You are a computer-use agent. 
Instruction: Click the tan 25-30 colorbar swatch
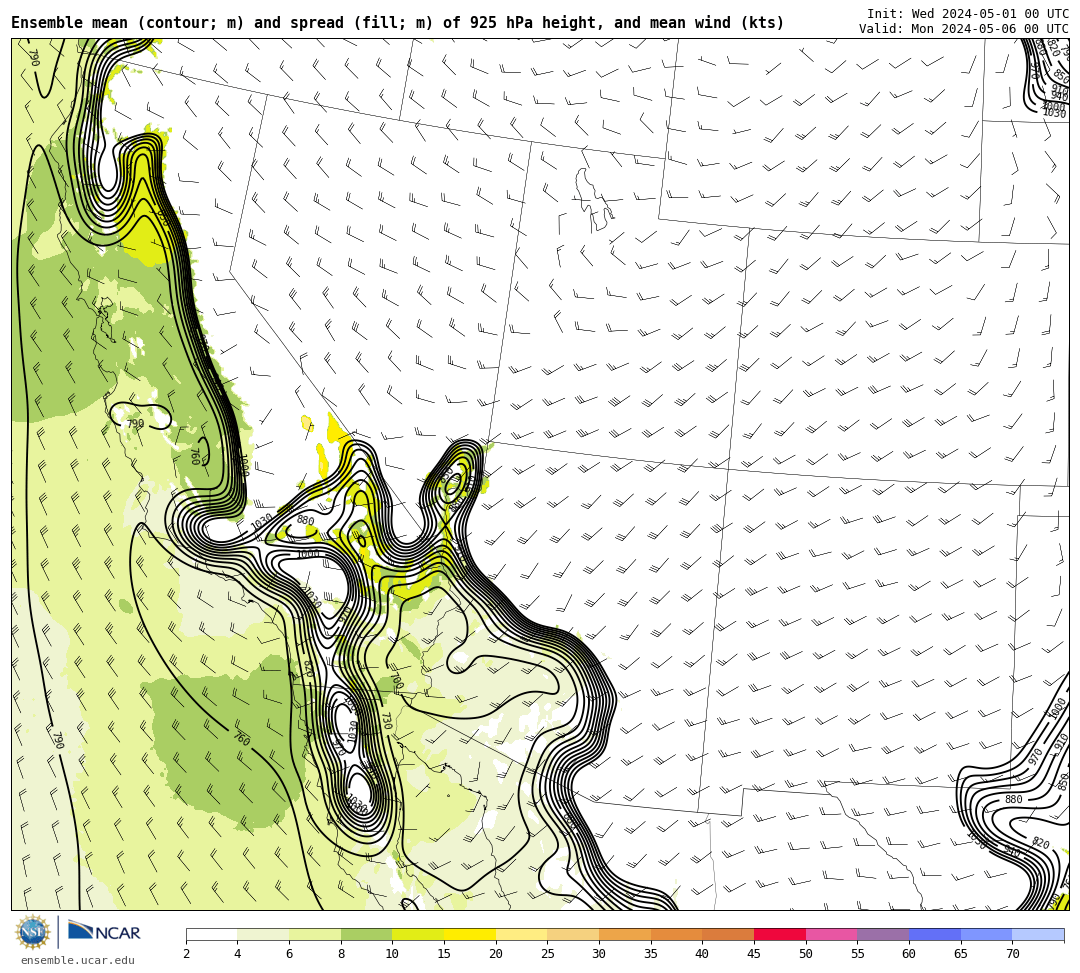(x=573, y=934)
